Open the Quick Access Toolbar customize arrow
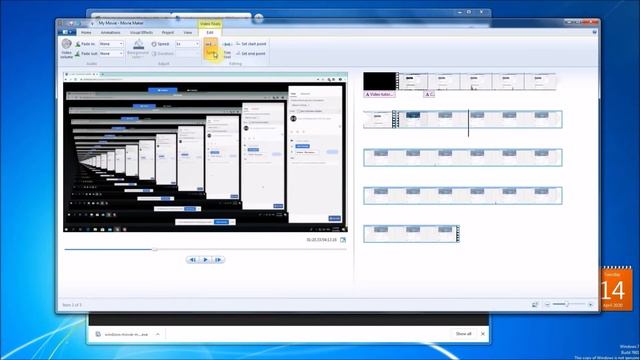This screenshot has width=640, height=360. tap(91, 24)
